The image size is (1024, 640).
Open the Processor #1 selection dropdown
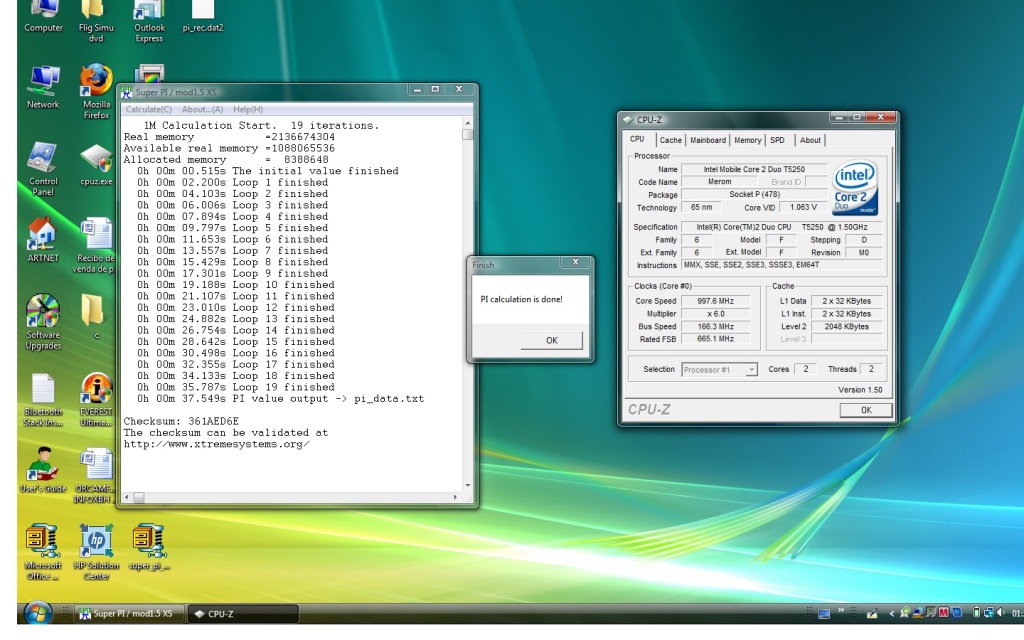tap(719, 370)
